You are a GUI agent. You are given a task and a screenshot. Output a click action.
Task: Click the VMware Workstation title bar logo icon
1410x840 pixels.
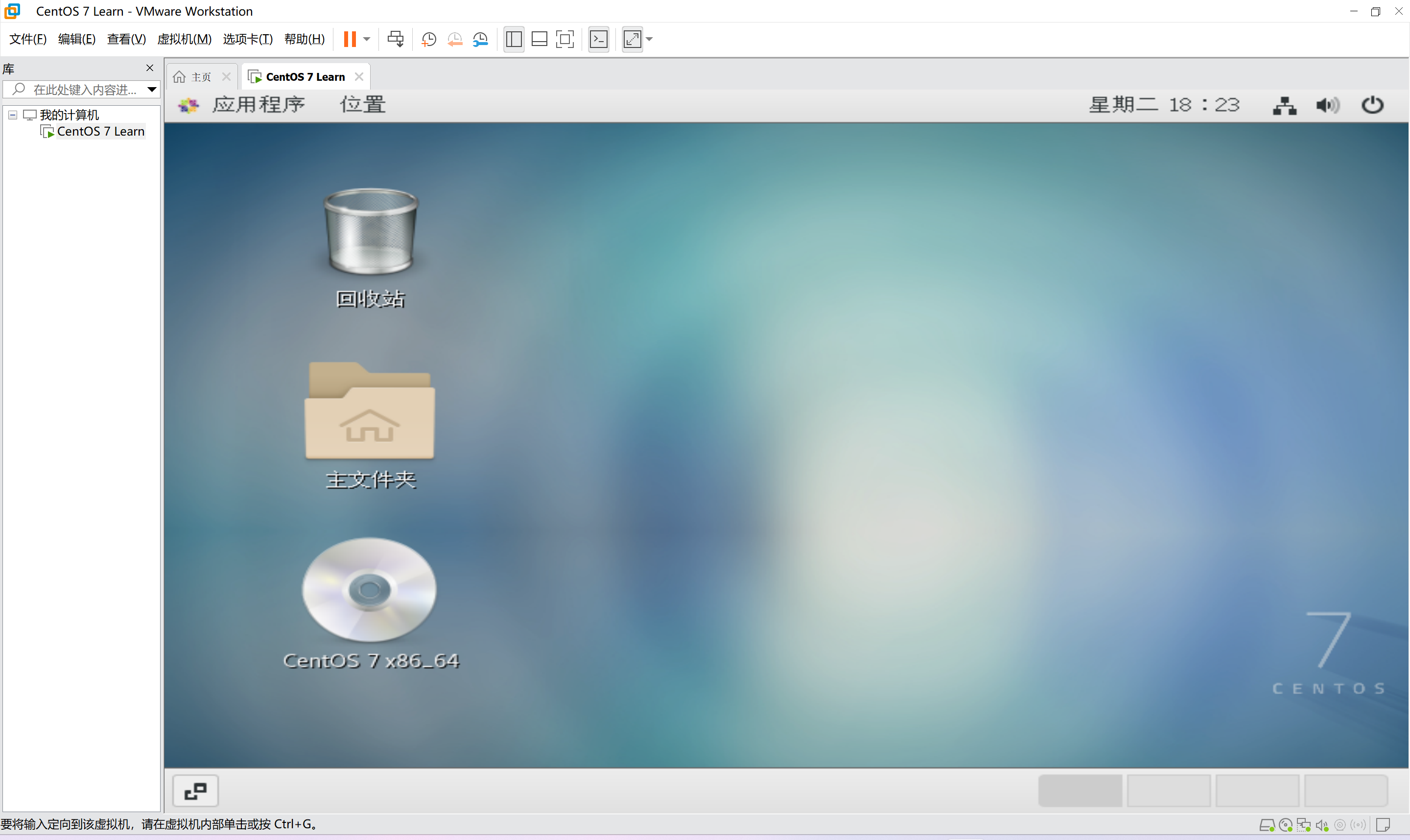pyautogui.click(x=12, y=11)
